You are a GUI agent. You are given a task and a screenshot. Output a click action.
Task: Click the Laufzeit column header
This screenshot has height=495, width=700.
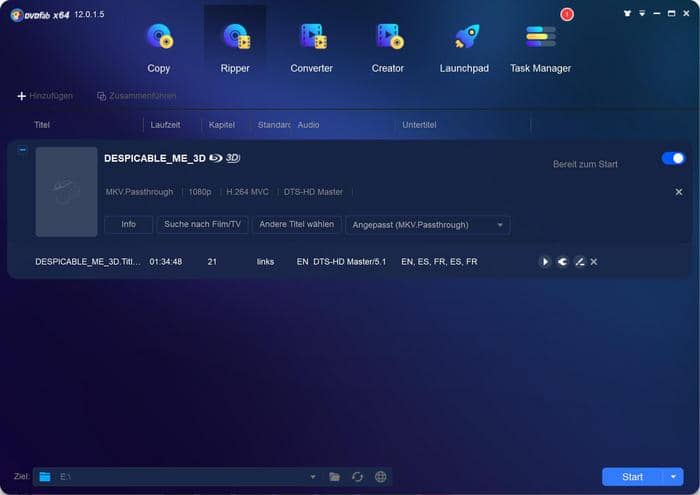click(165, 125)
